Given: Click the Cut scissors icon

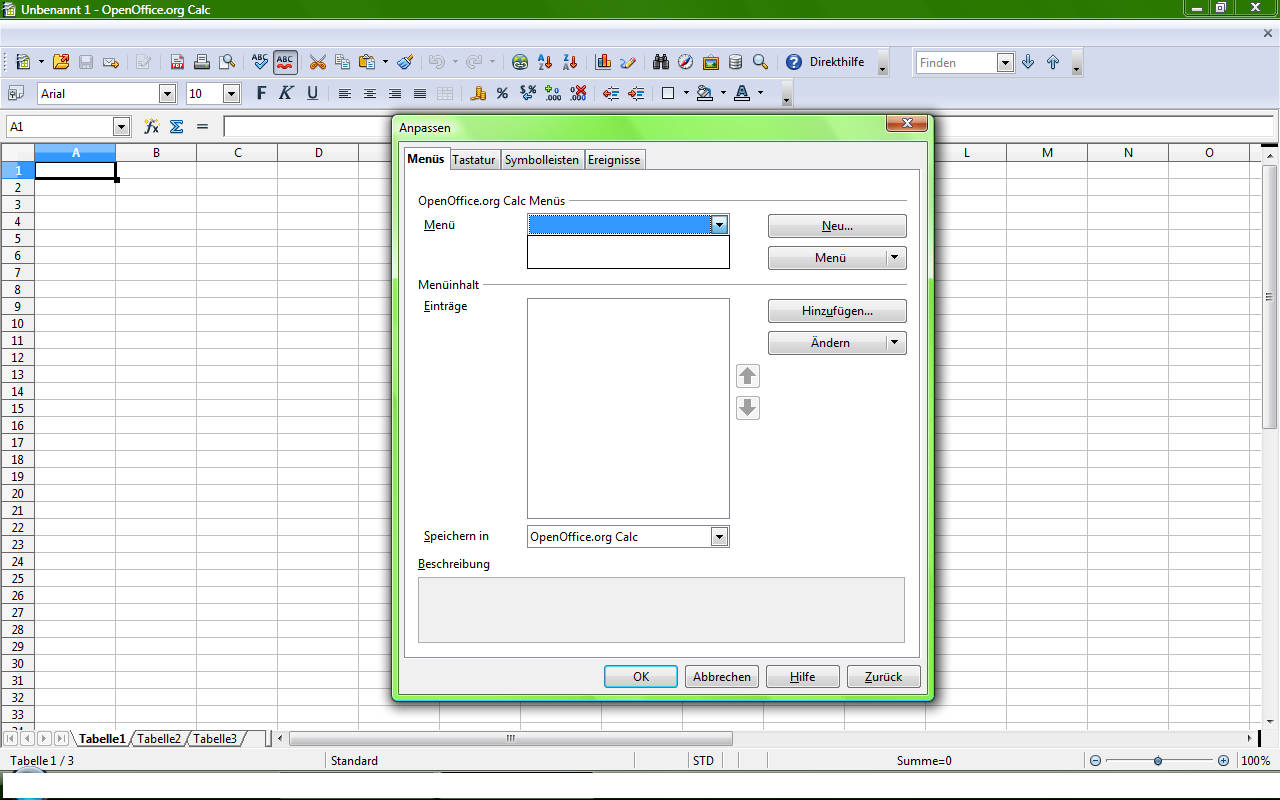Looking at the screenshot, I should (x=317, y=62).
